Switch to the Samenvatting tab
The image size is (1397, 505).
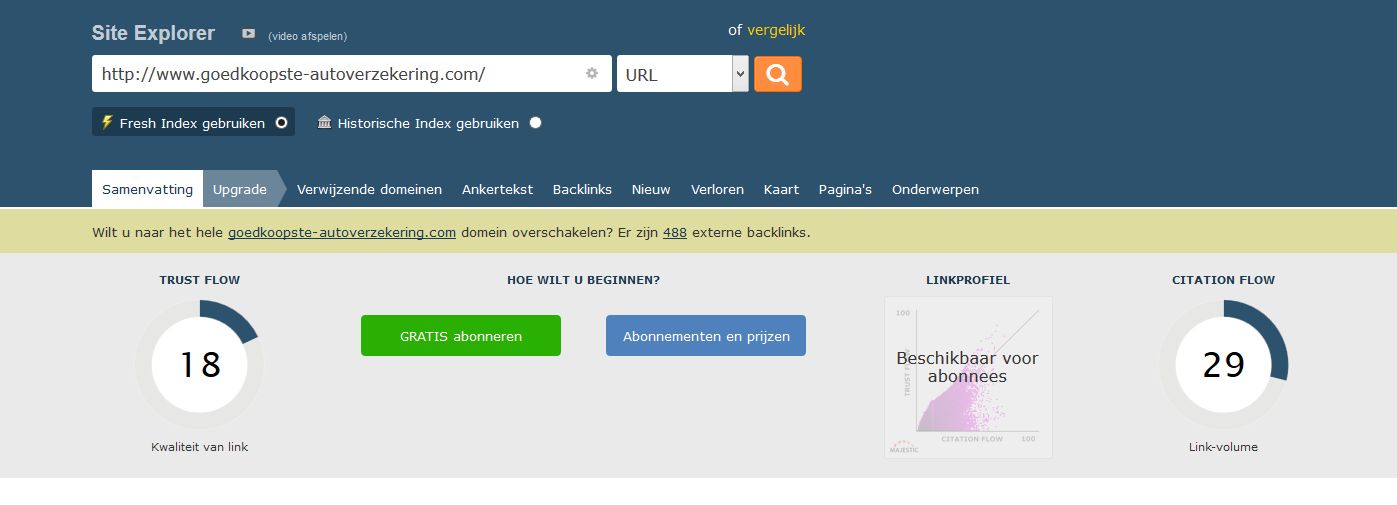pyautogui.click(x=147, y=189)
